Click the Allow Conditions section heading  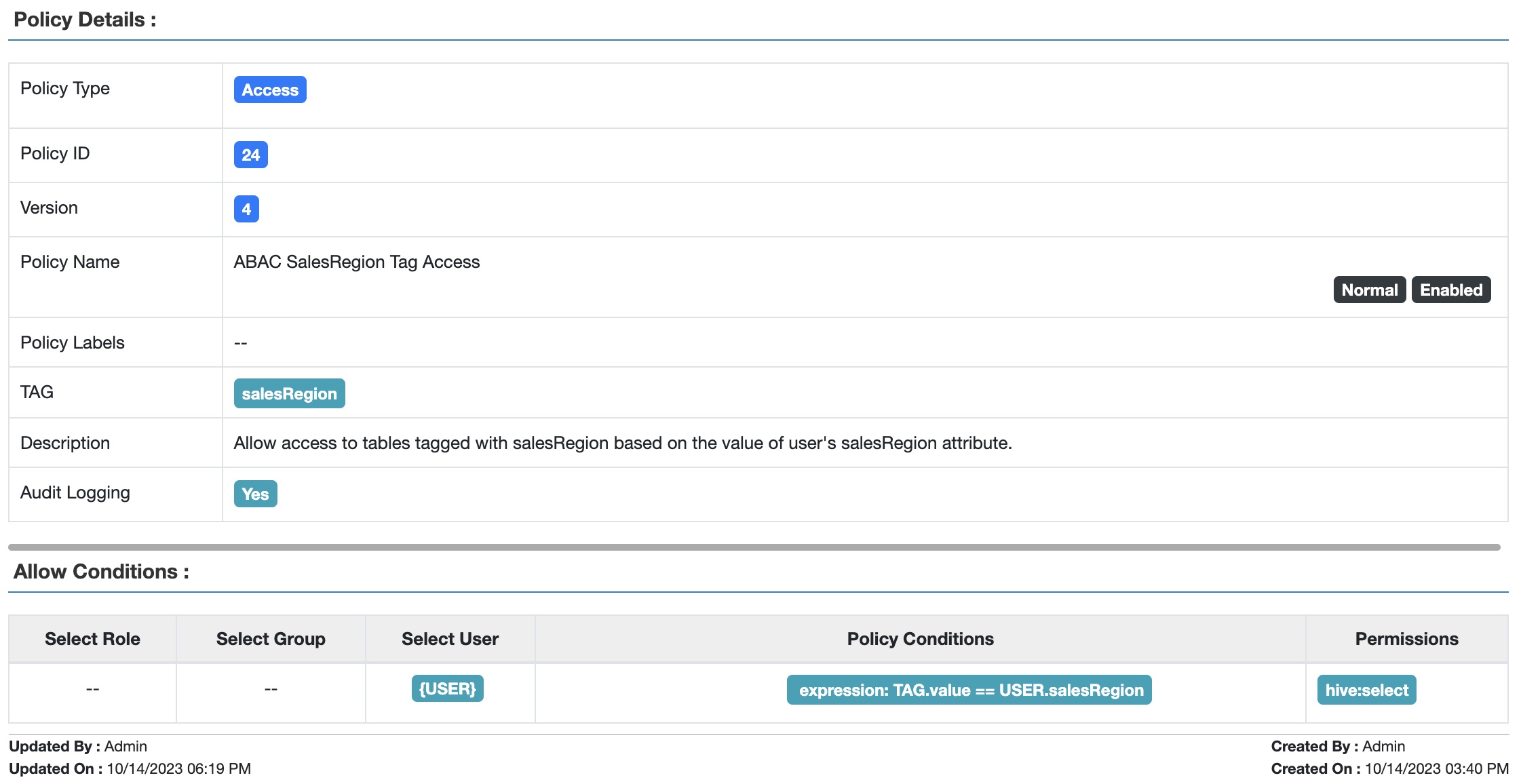tap(101, 572)
